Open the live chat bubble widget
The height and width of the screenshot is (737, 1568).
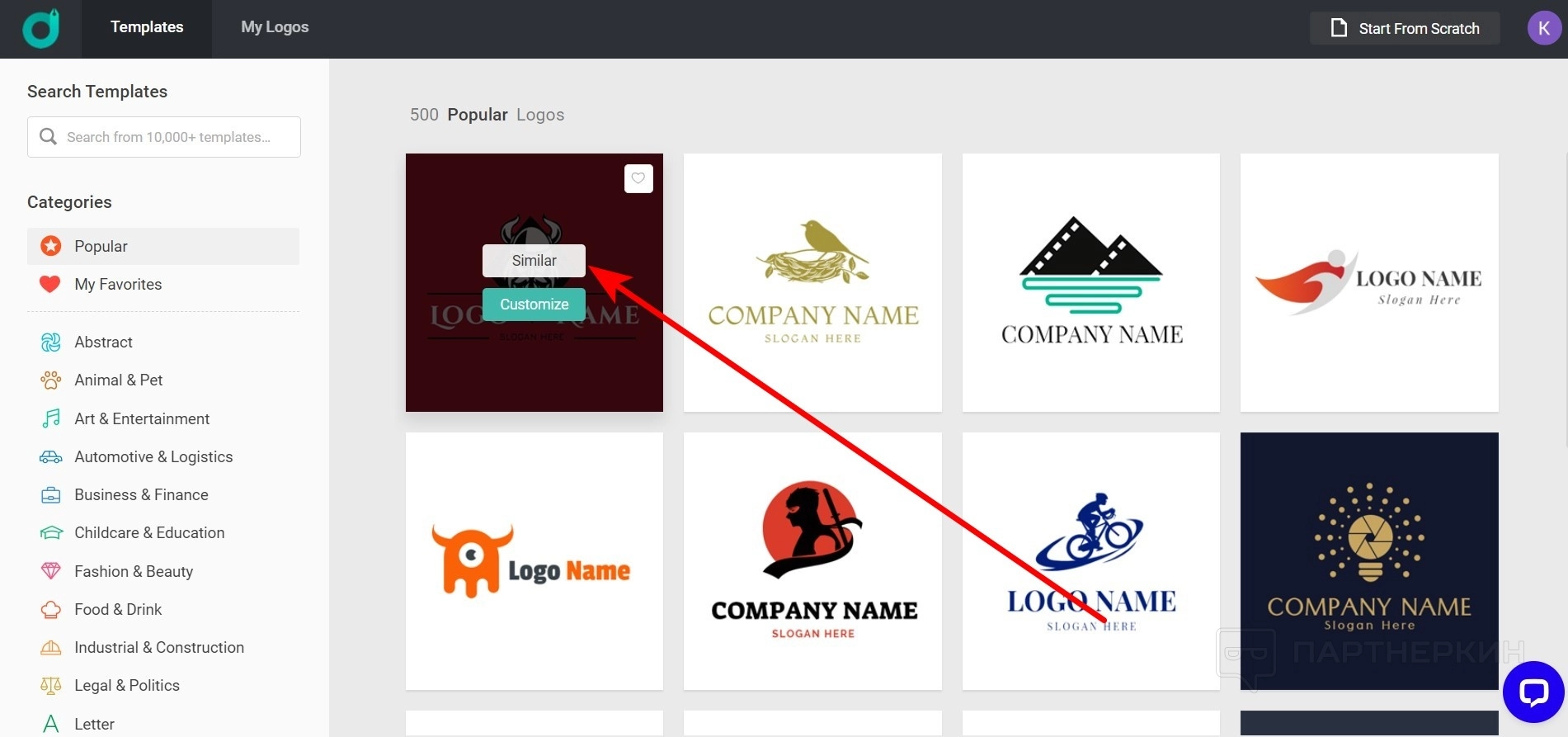[x=1533, y=692]
